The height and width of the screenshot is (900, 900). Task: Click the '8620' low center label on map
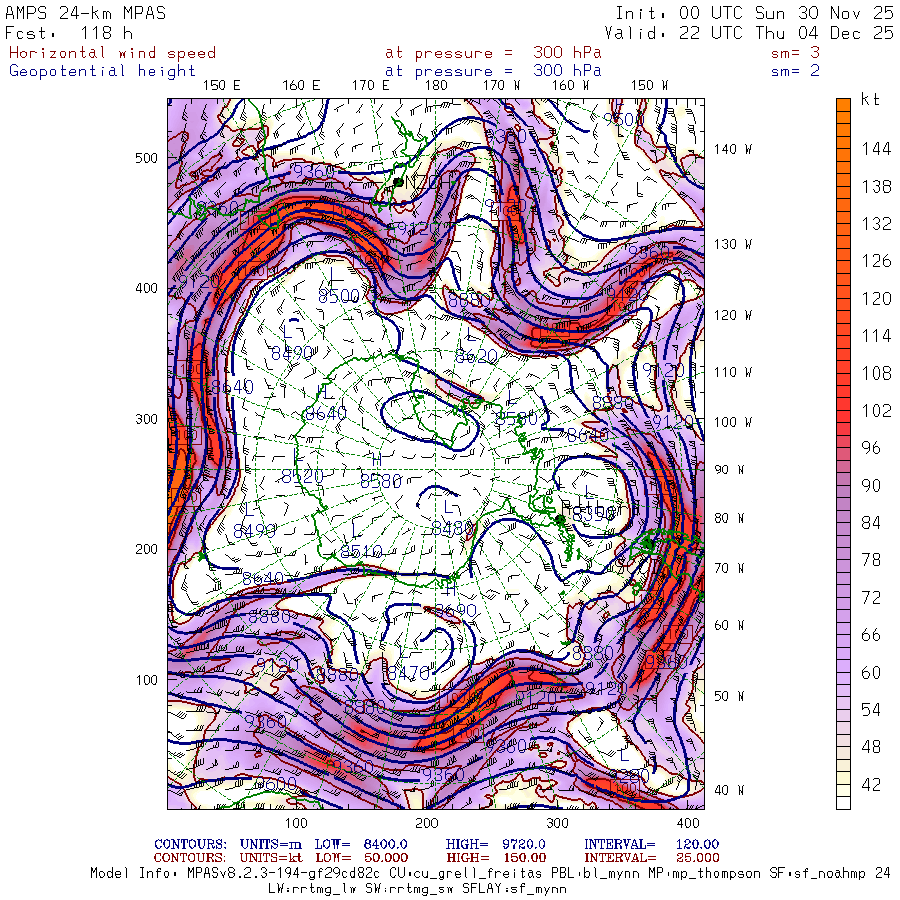[x=476, y=356]
